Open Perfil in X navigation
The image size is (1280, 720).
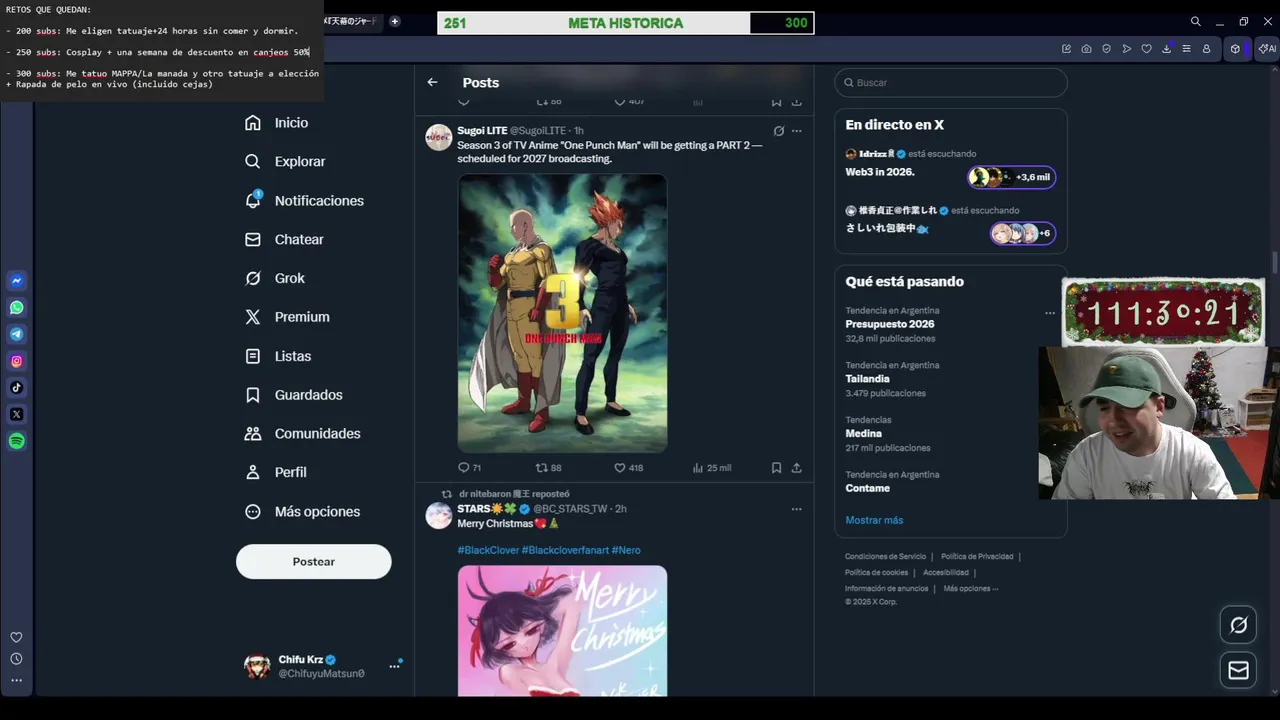pyautogui.click(x=275, y=472)
